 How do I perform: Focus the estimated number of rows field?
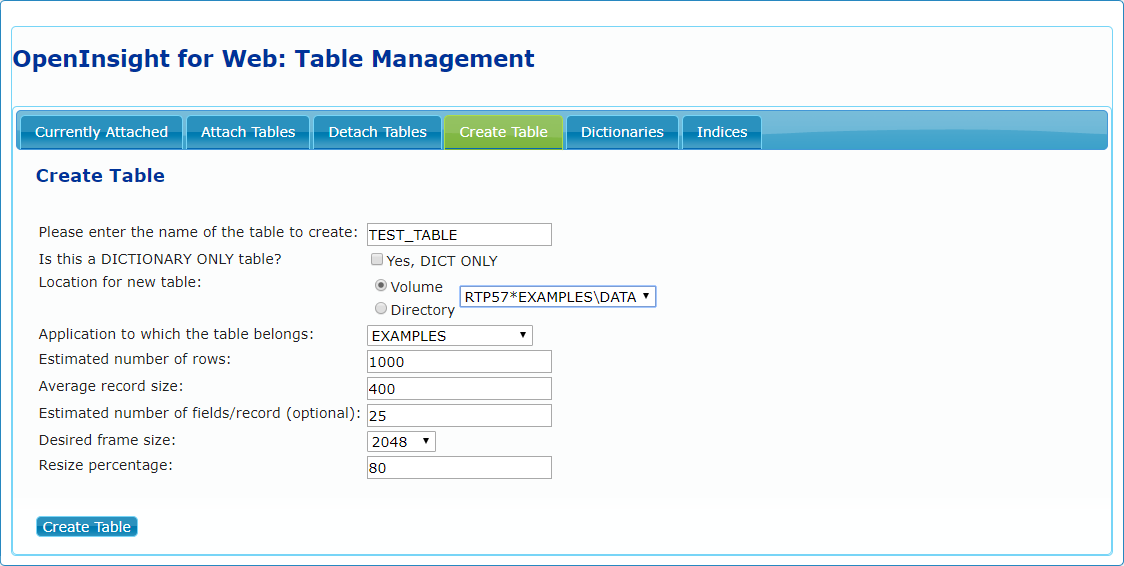click(x=459, y=362)
